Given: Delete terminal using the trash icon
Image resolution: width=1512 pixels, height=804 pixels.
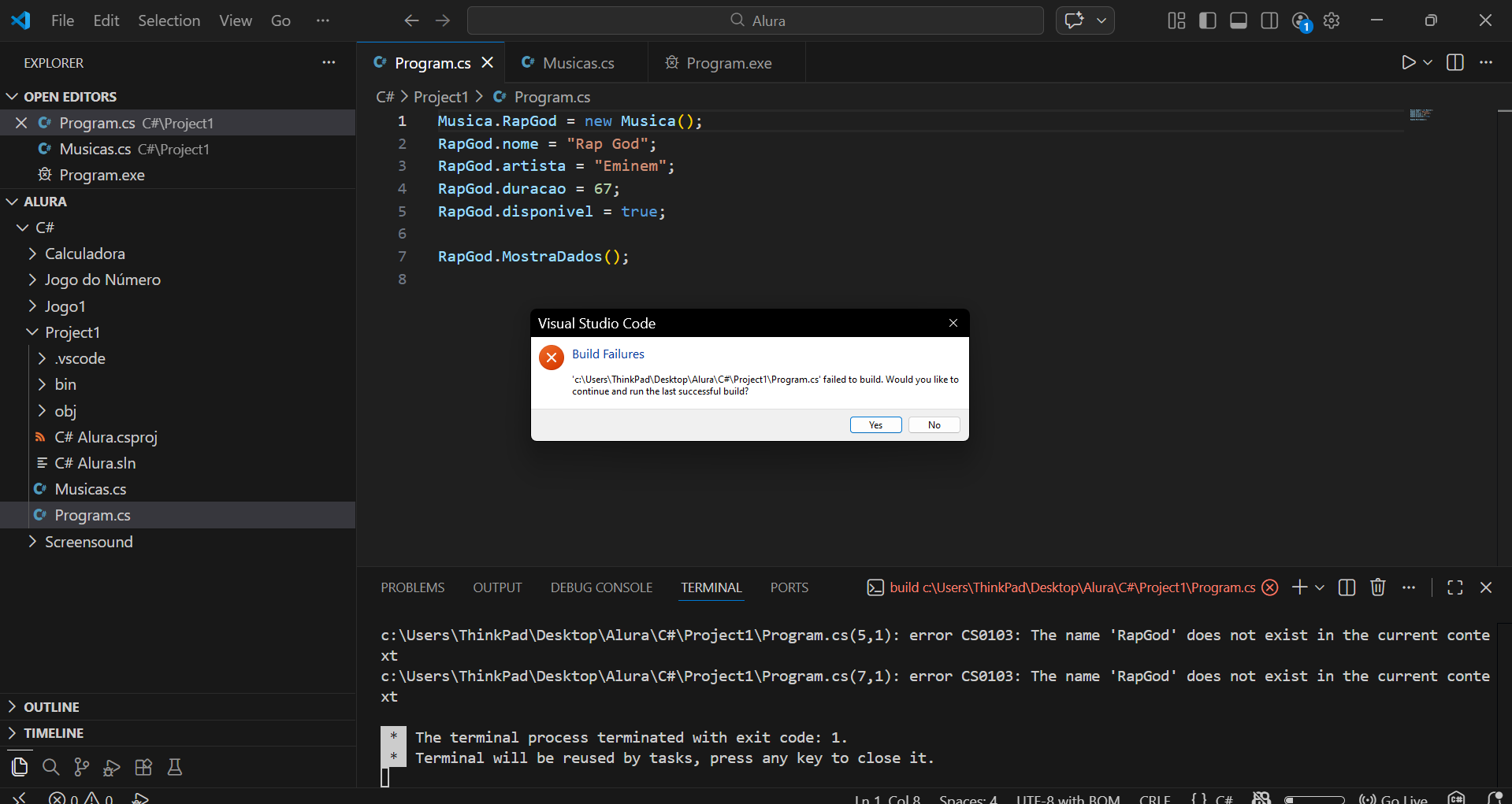Looking at the screenshot, I should [x=1377, y=587].
